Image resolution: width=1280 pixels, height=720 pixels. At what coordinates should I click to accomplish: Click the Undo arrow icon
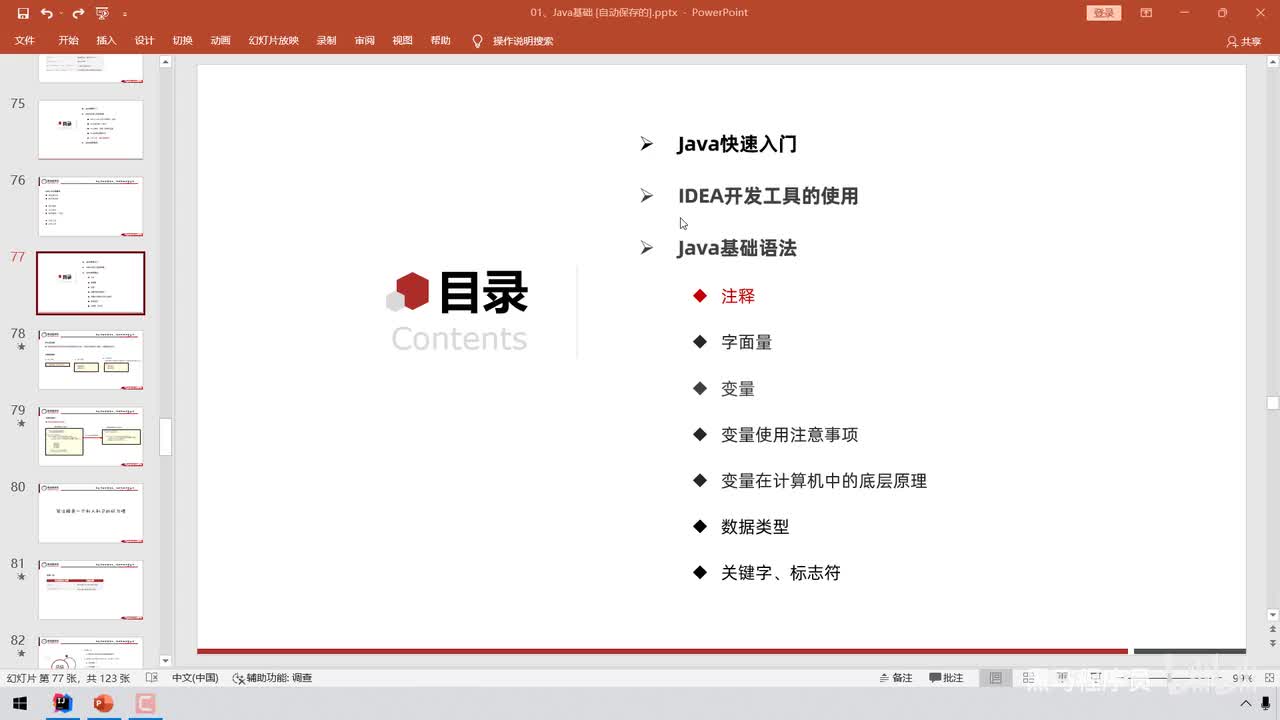[46, 13]
